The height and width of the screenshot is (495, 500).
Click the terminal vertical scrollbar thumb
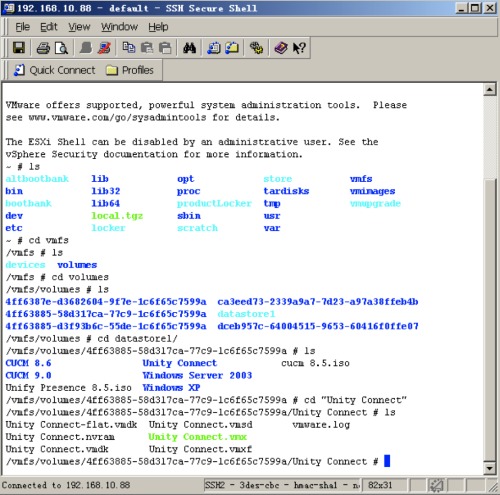[x=489, y=320]
